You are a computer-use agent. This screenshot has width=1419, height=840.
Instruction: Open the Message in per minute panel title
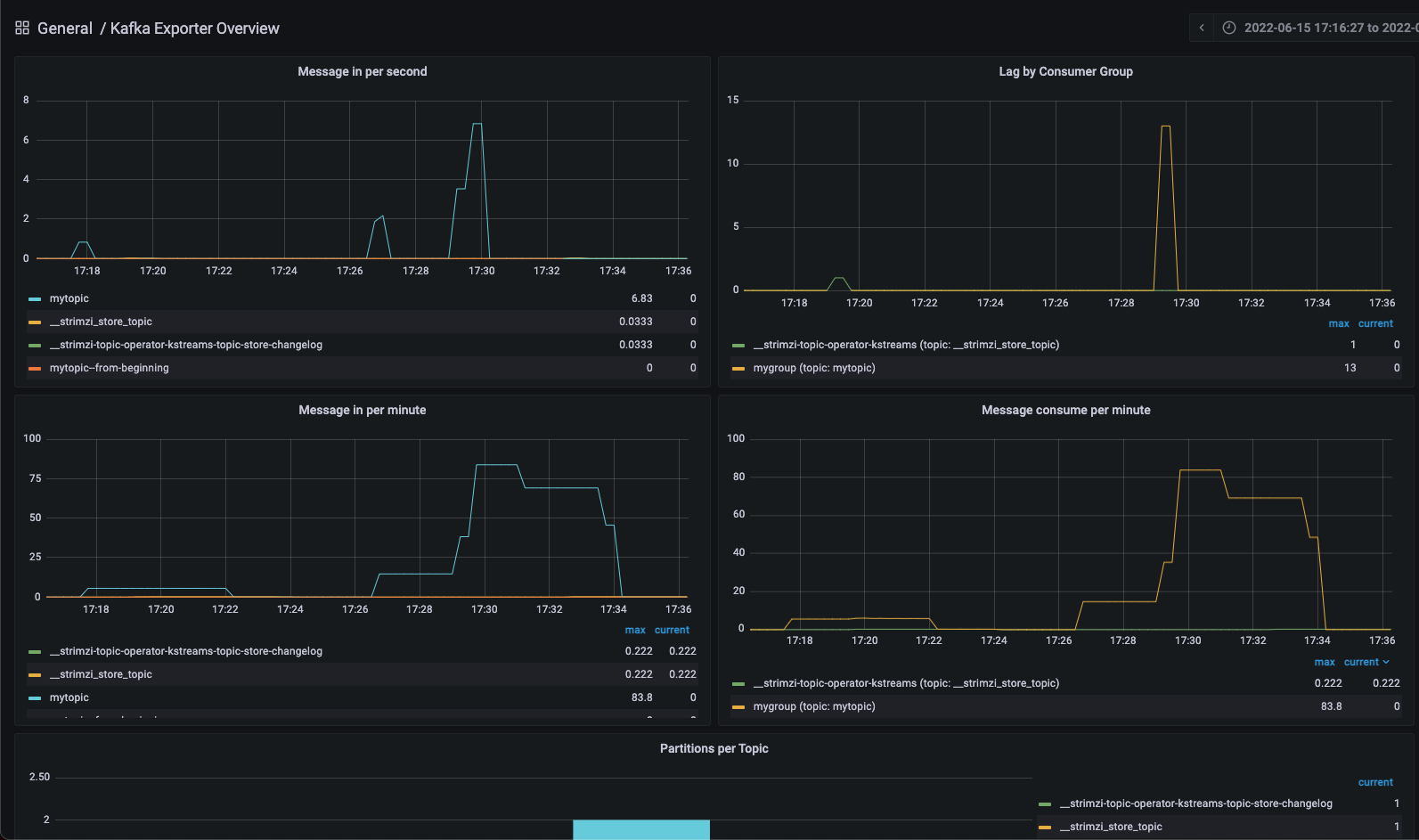(x=363, y=410)
